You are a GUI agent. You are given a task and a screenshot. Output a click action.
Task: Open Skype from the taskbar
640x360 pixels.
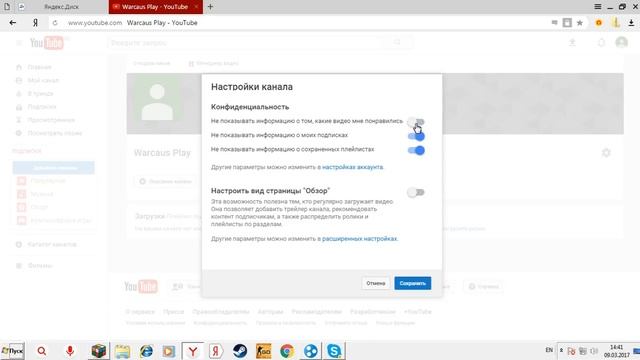334,351
